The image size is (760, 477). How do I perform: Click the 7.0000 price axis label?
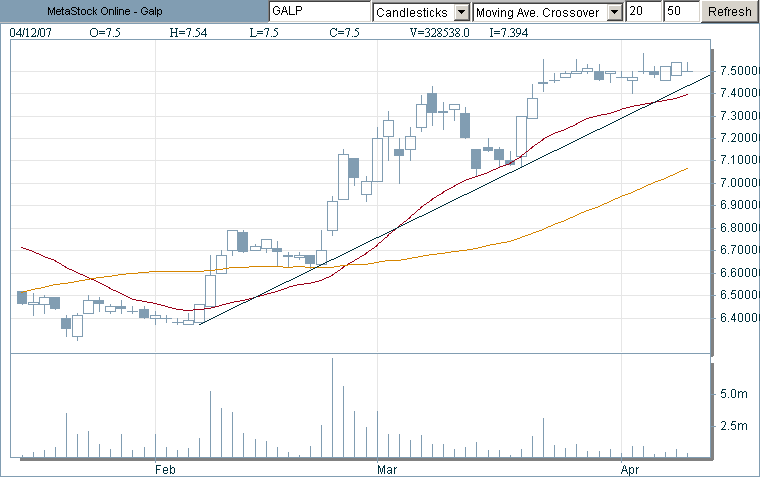click(x=739, y=183)
